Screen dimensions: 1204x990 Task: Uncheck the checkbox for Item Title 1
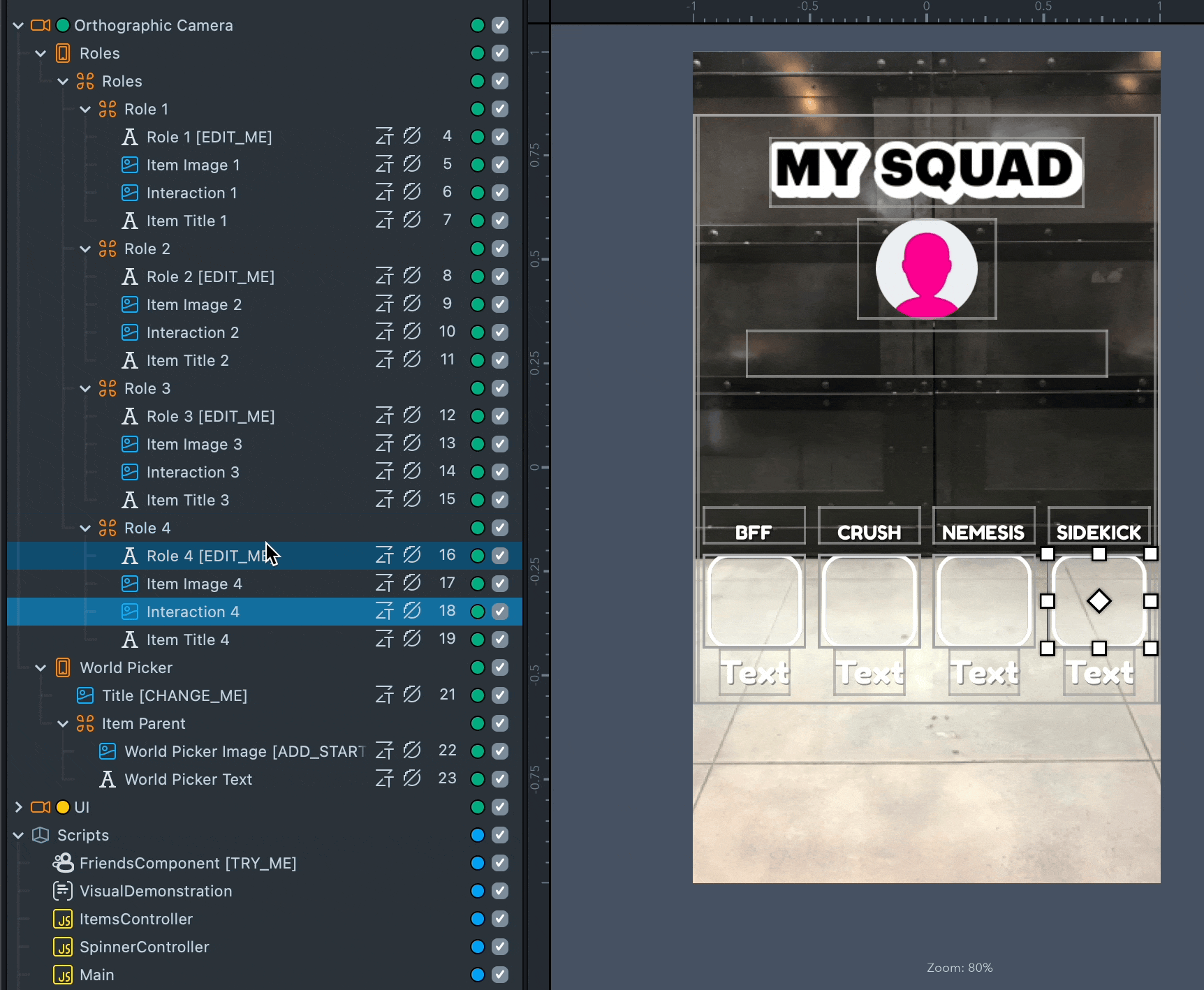tap(500, 221)
